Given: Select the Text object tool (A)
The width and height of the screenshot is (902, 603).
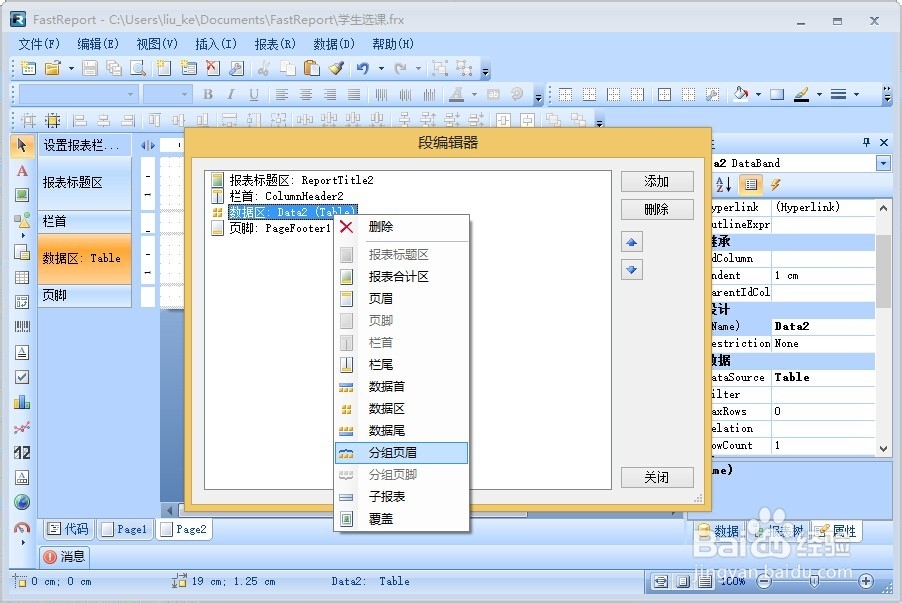Looking at the screenshot, I should (22, 171).
